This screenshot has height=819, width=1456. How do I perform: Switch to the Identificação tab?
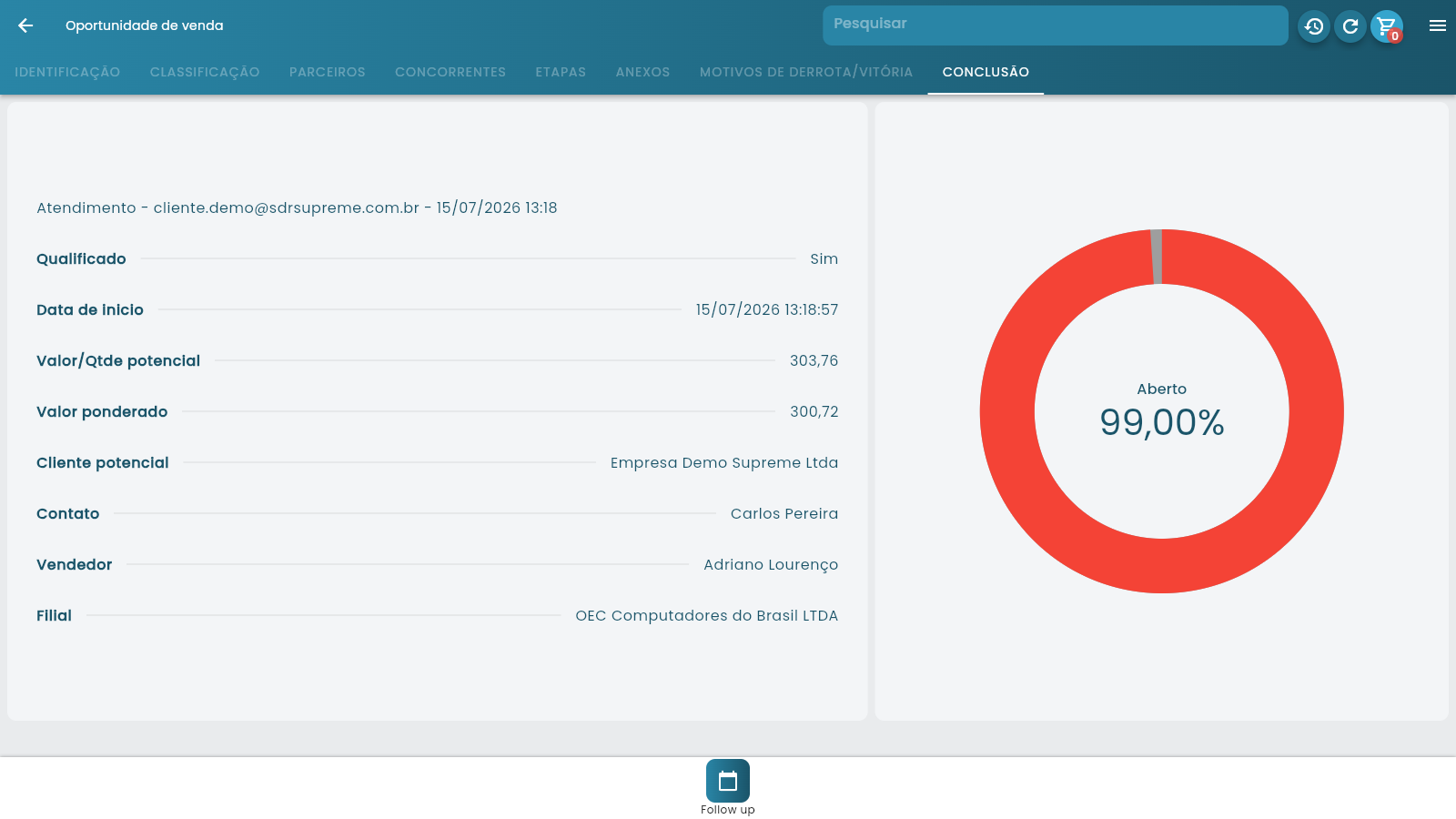[67, 72]
